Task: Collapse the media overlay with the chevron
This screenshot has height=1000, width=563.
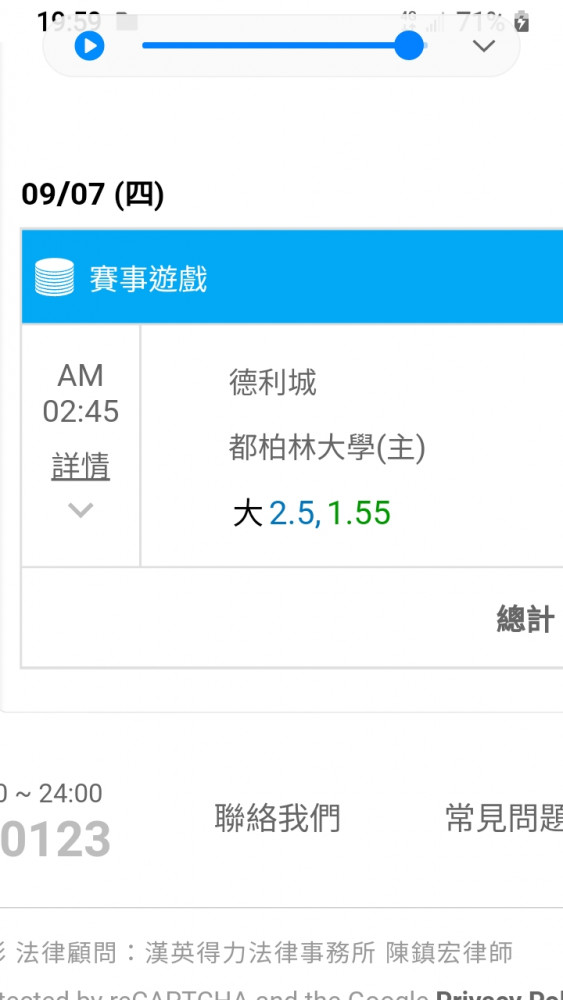Action: coord(484,46)
